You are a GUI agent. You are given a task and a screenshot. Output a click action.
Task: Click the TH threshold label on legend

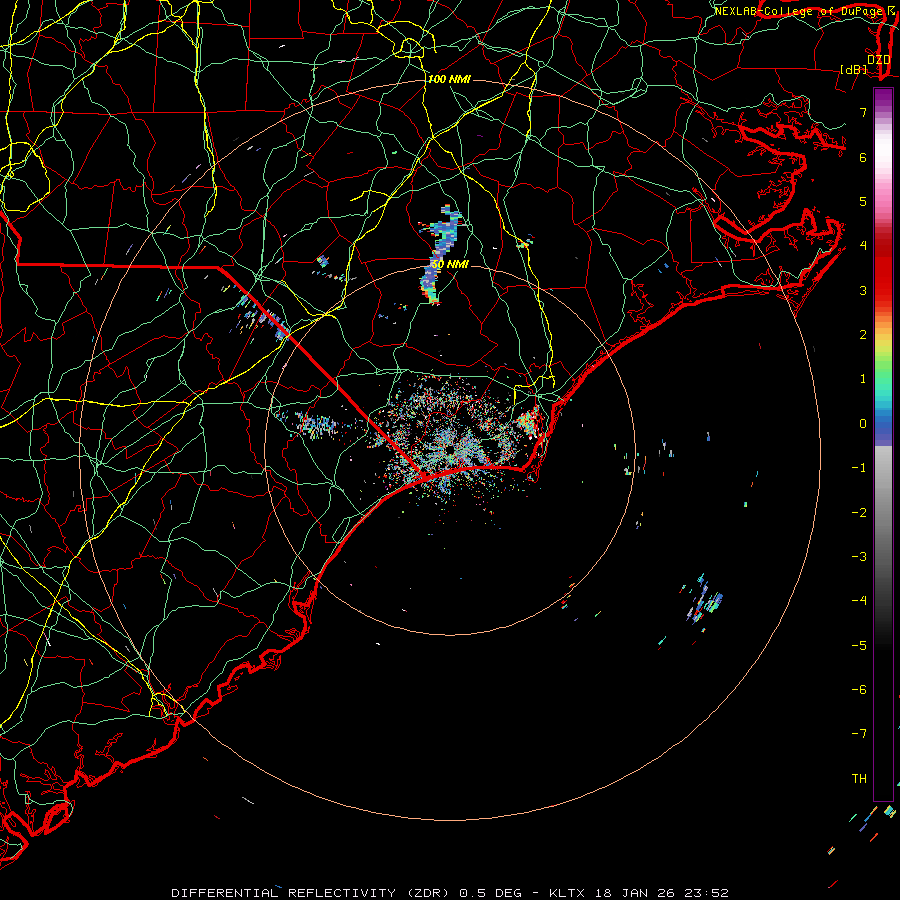[859, 779]
